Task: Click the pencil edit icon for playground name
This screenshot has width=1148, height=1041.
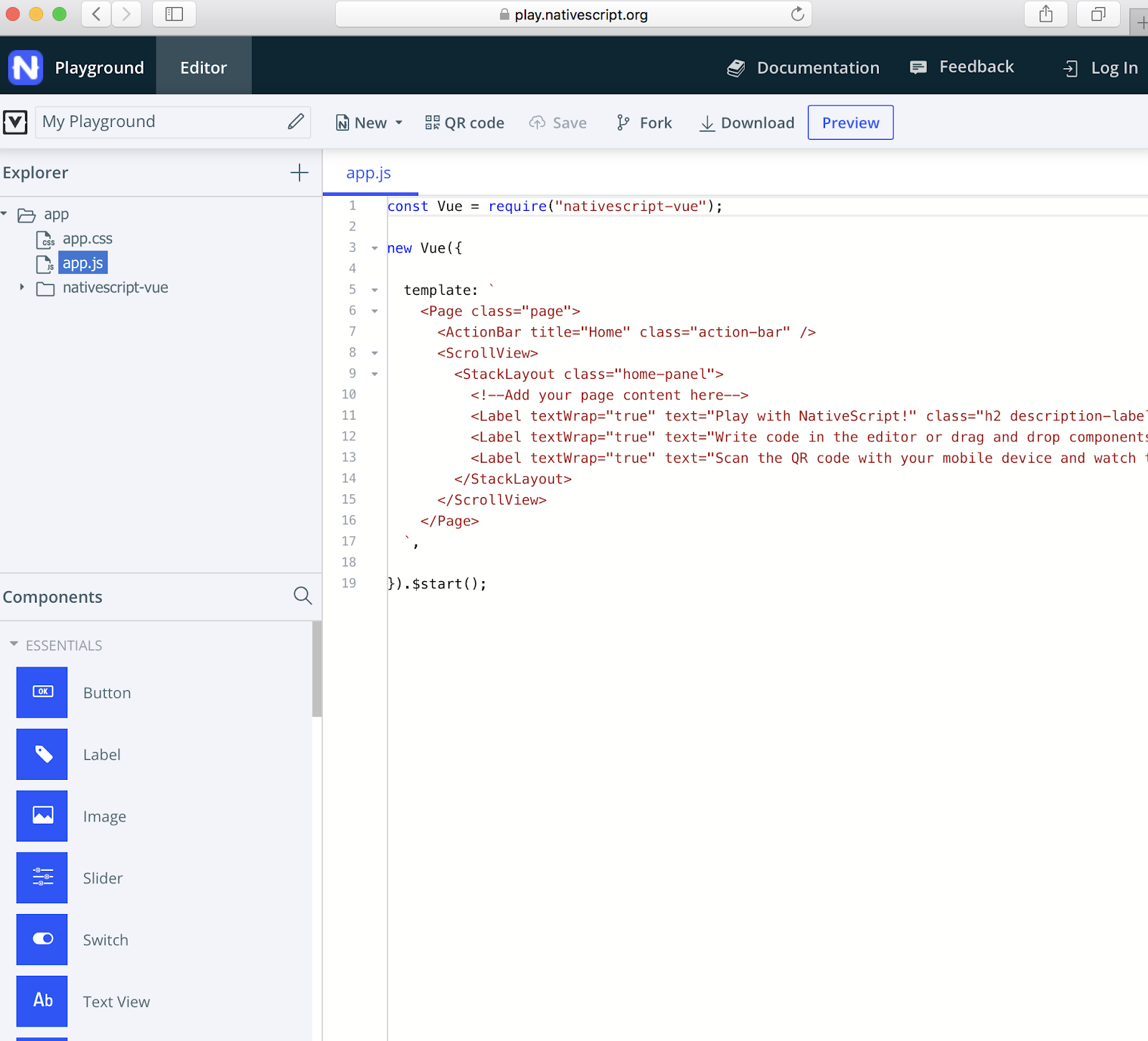Action: click(x=296, y=121)
